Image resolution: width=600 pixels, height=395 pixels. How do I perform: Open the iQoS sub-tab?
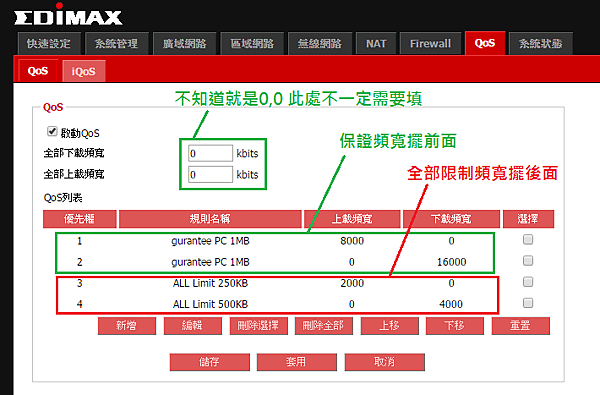(83, 71)
